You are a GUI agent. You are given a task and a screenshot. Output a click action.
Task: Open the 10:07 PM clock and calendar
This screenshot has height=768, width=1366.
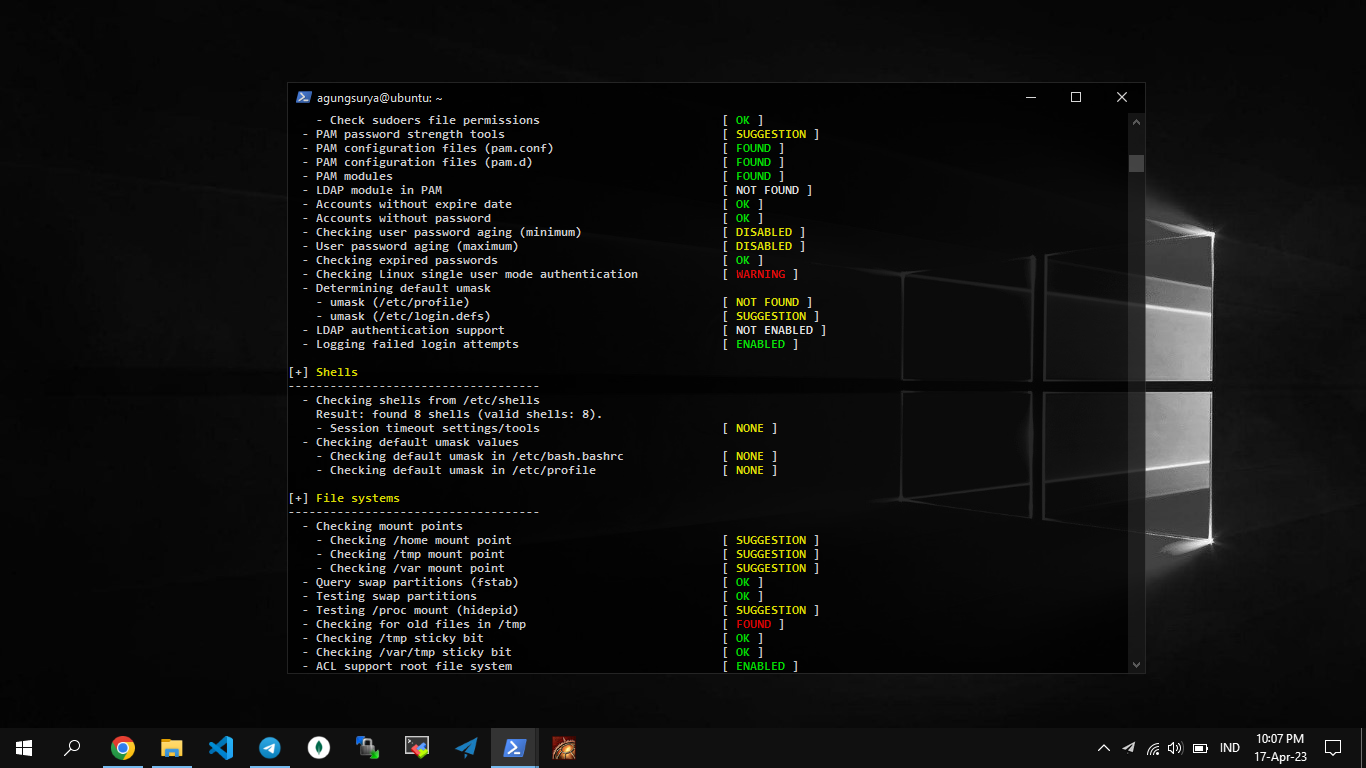click(x=1280, y=747)
